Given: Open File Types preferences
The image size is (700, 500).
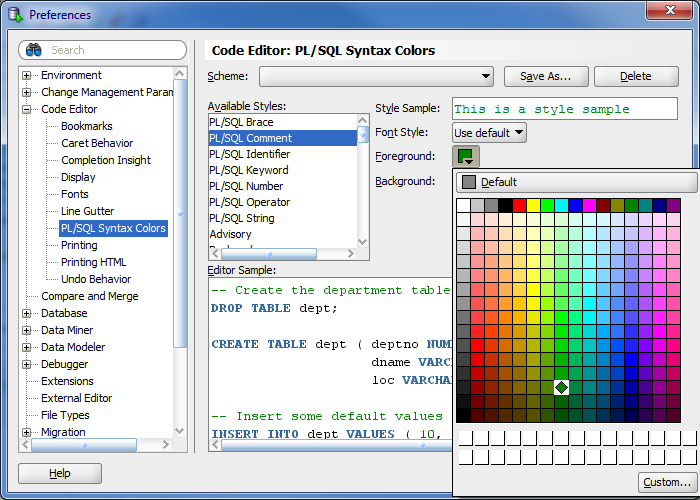Looking at the screenshot, I should 65,415.
